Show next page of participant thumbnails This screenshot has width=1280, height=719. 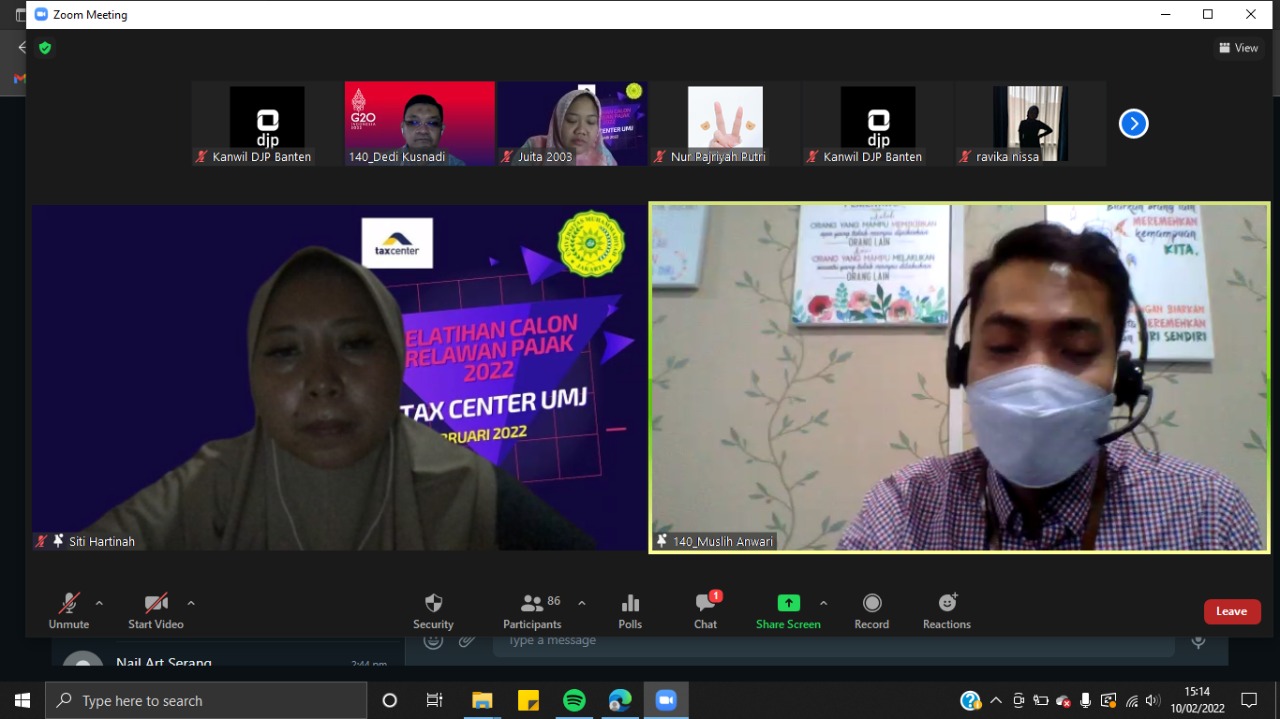pos(1133,123)
